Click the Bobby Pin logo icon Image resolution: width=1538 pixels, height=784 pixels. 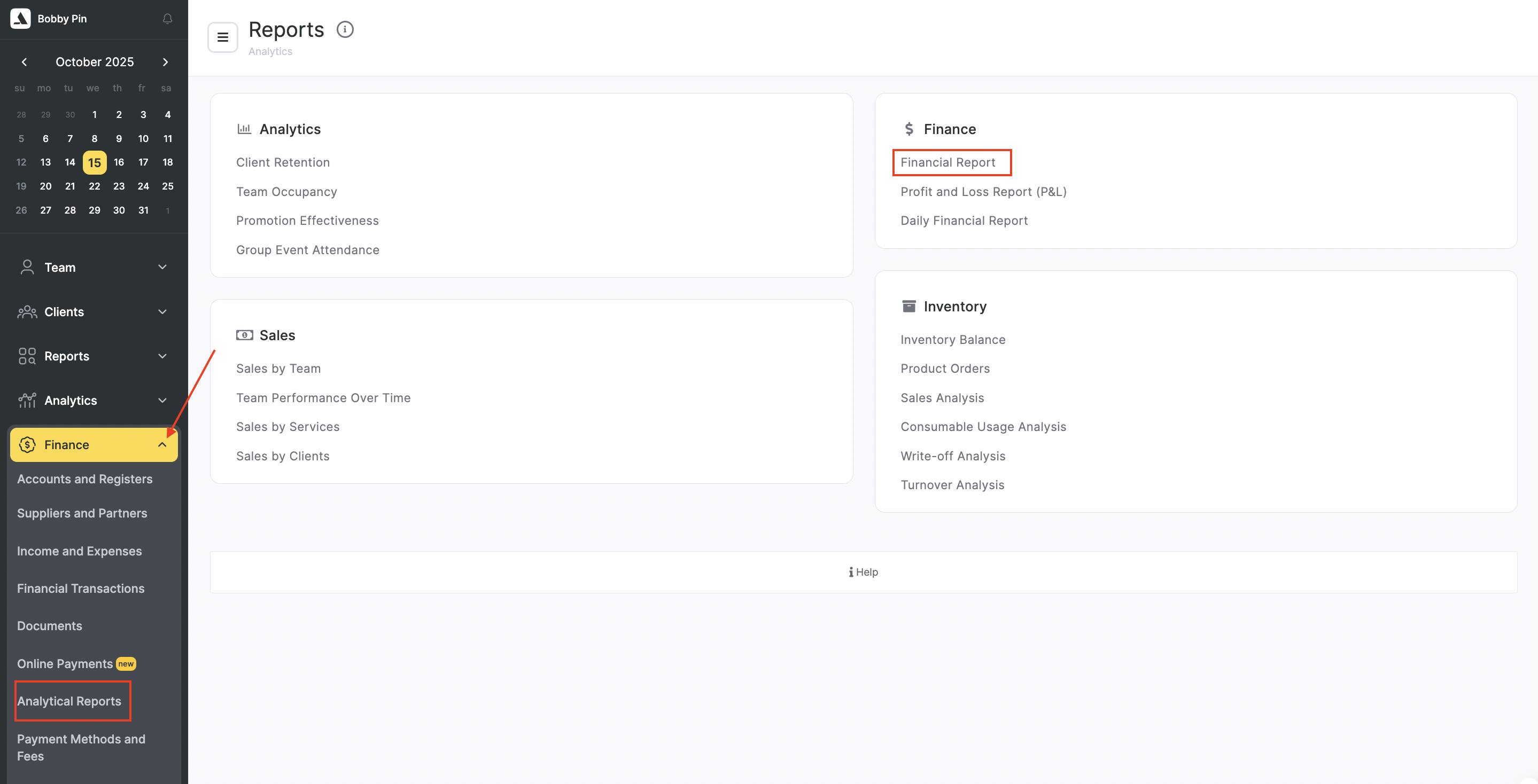coord(20,19)
